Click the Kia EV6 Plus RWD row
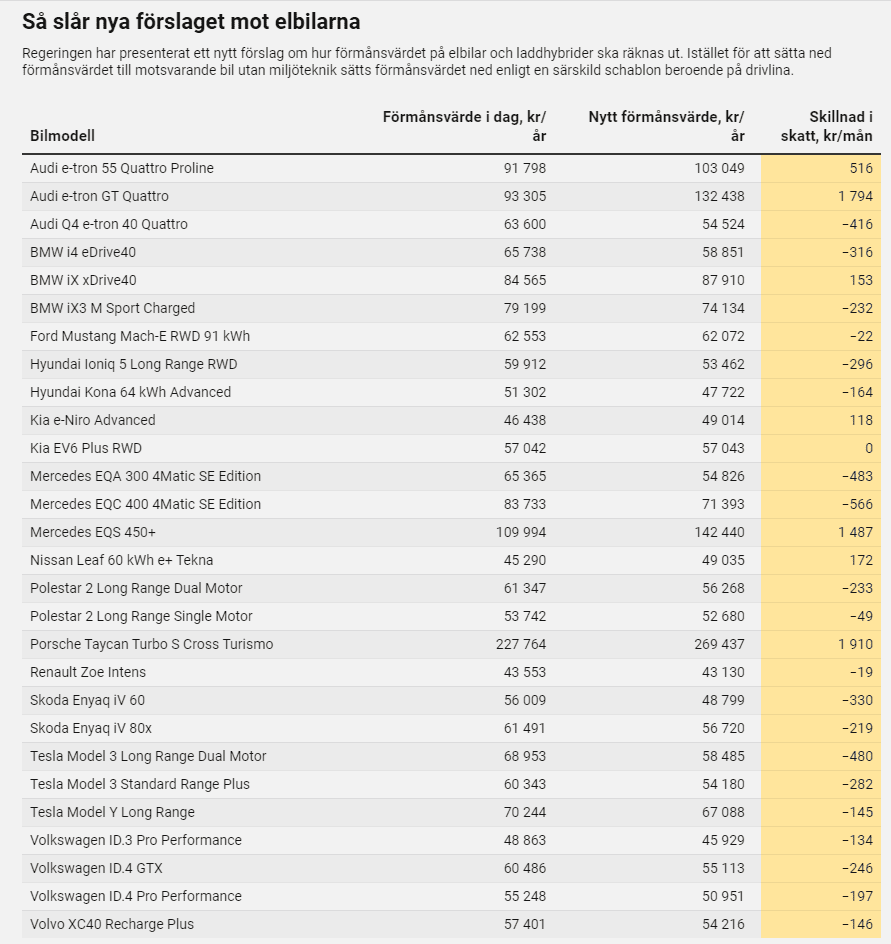 pos(452,448)
